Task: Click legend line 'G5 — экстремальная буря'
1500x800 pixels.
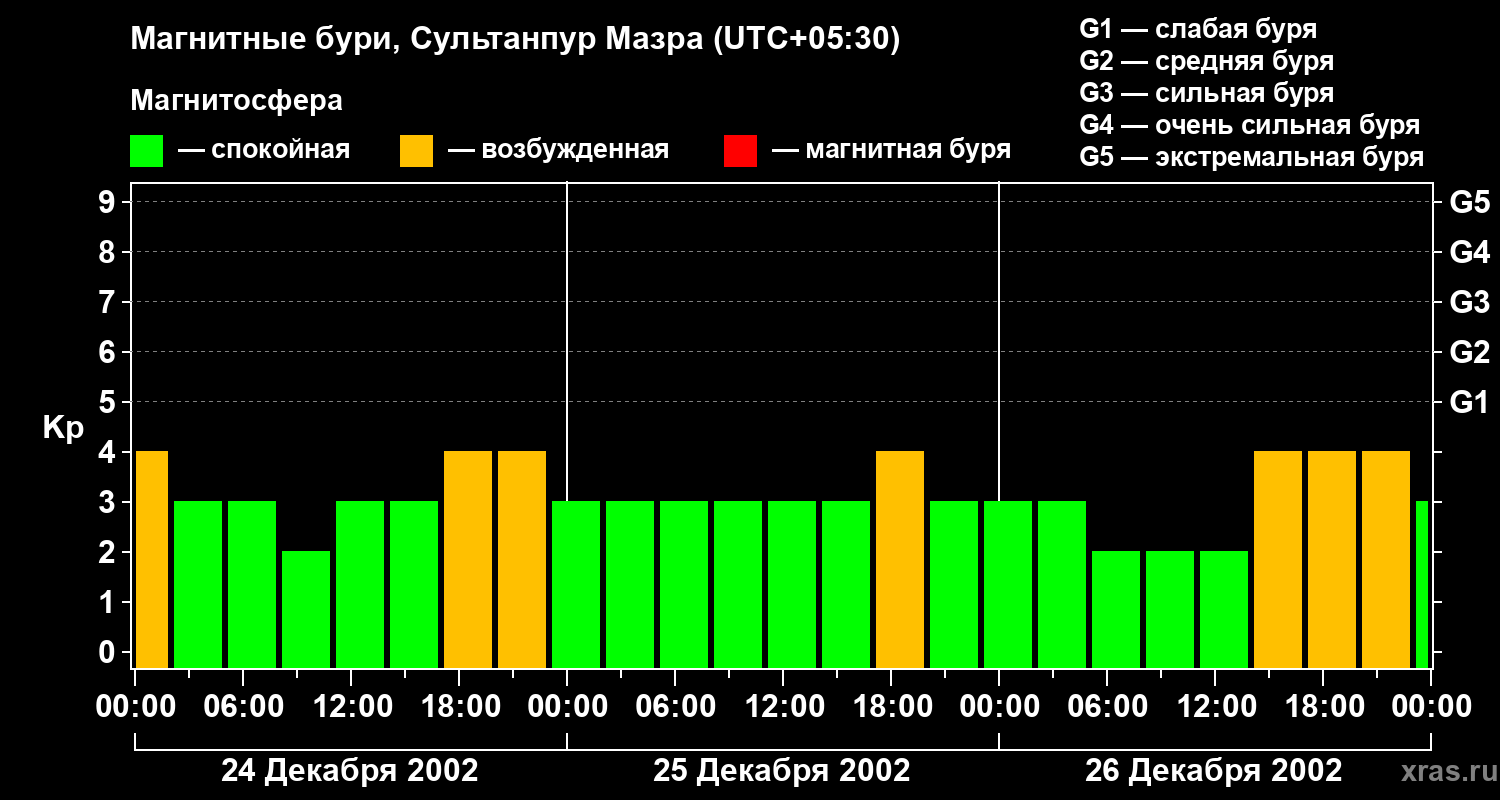Action: pos(1252,157)
